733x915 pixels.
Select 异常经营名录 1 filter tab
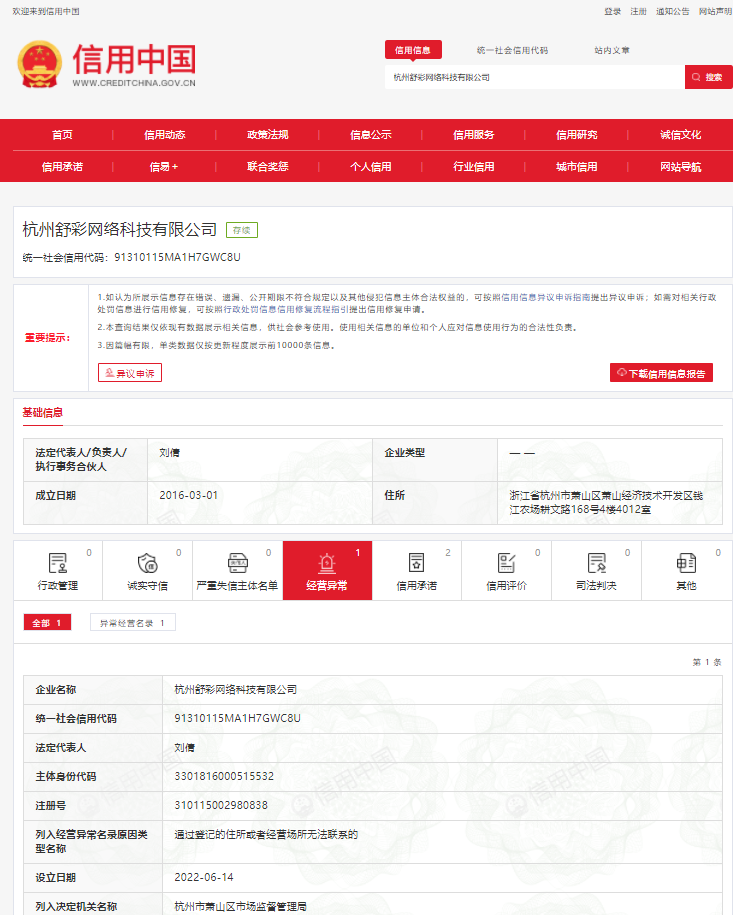tap(133, 623)
